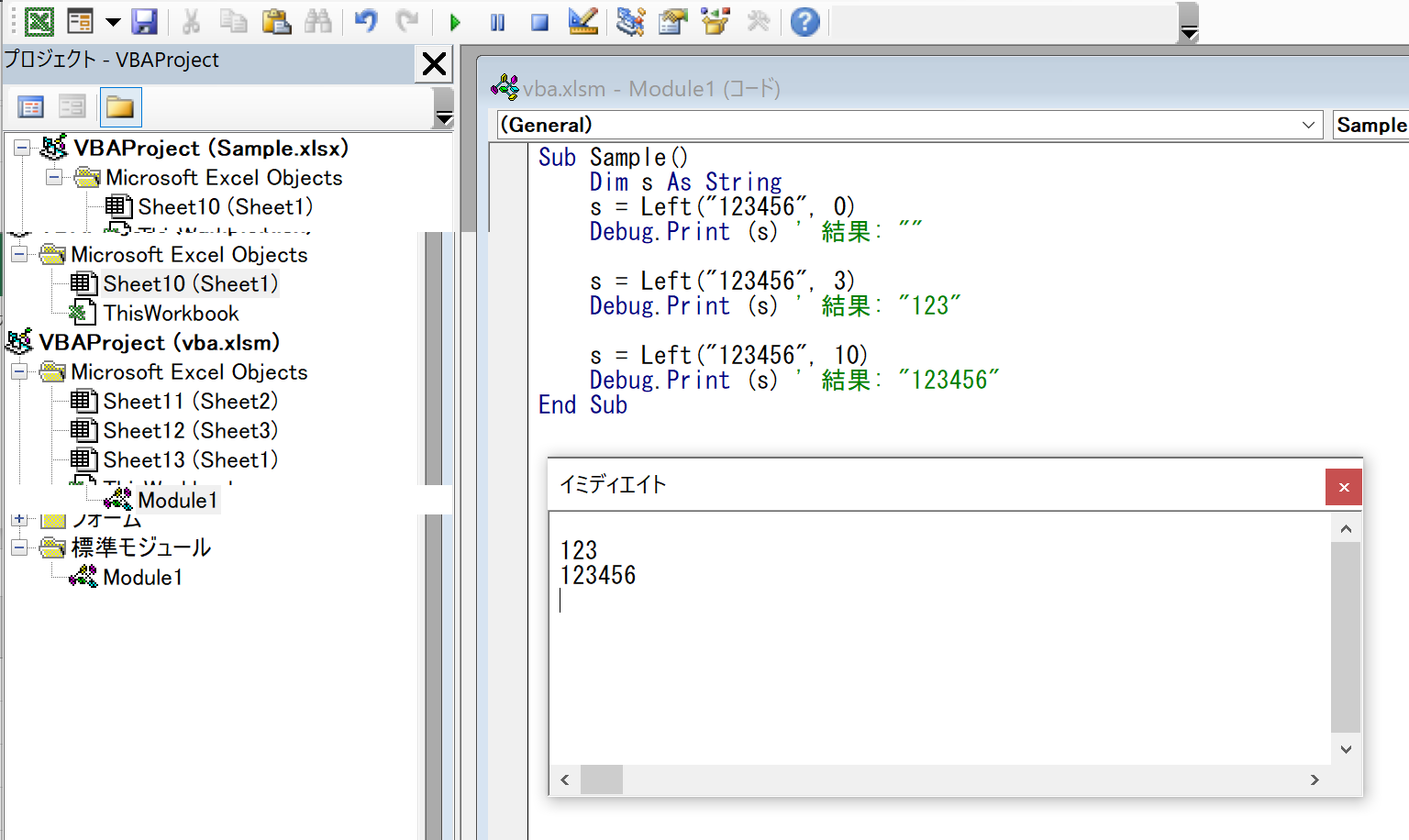Cut selected code with scissors icon
The width and height of the screenshot is (1409, 840).
click(191, 21)
